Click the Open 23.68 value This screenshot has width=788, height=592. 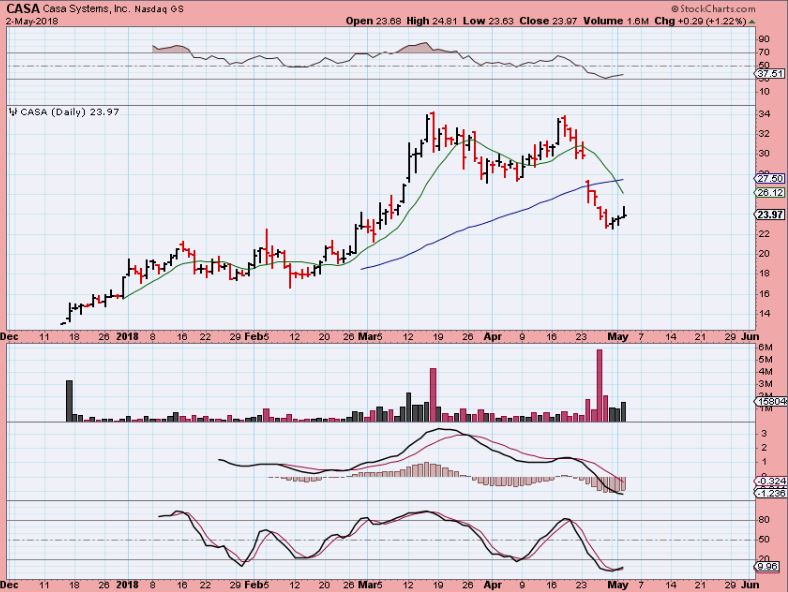tap(374, 21)
